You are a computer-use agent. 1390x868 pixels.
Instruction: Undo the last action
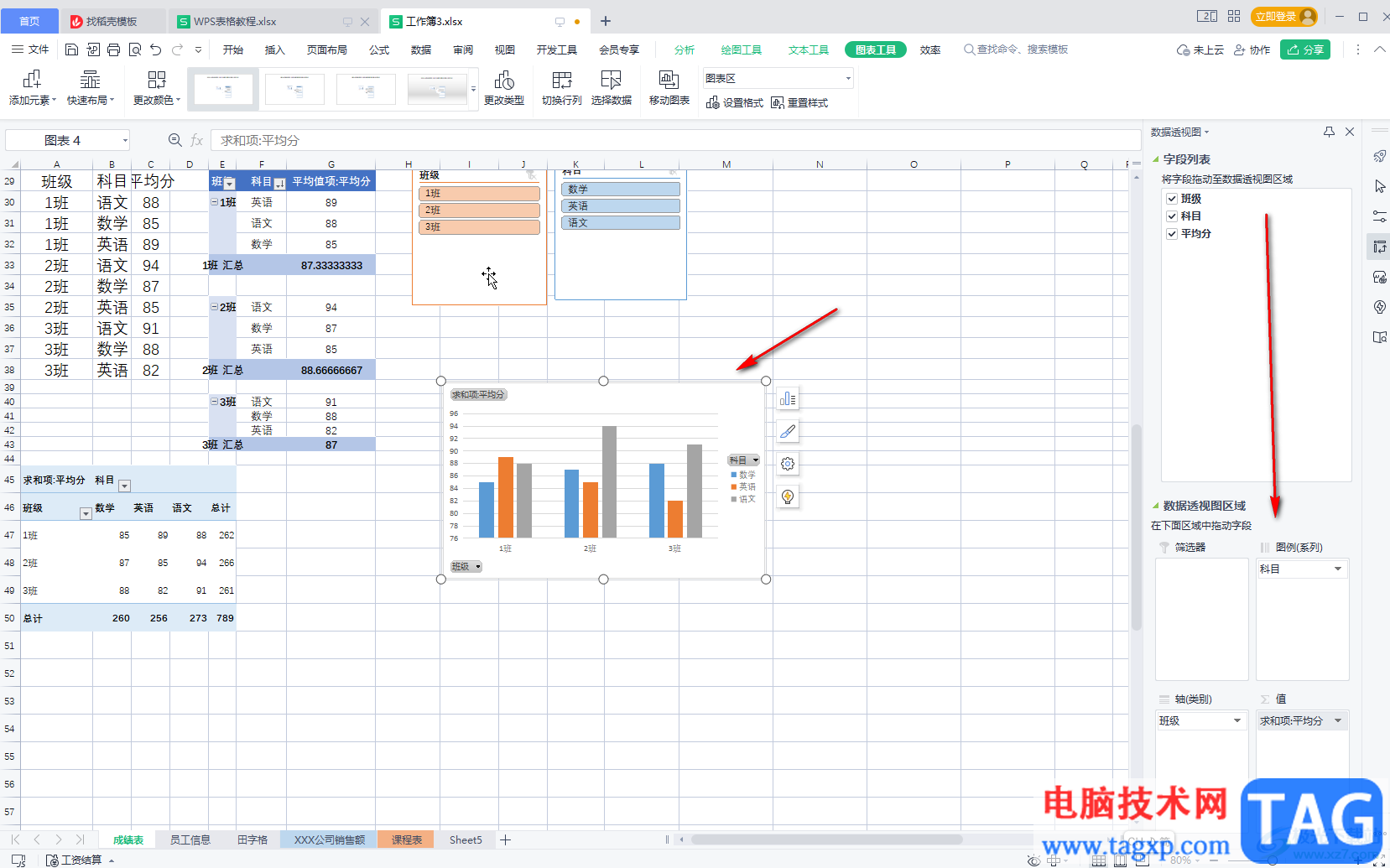point(156,49)
